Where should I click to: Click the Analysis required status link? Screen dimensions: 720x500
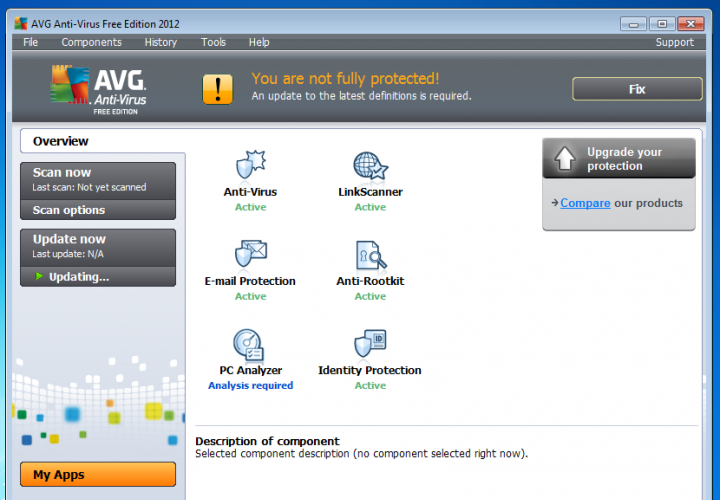(x=250, y=385)
